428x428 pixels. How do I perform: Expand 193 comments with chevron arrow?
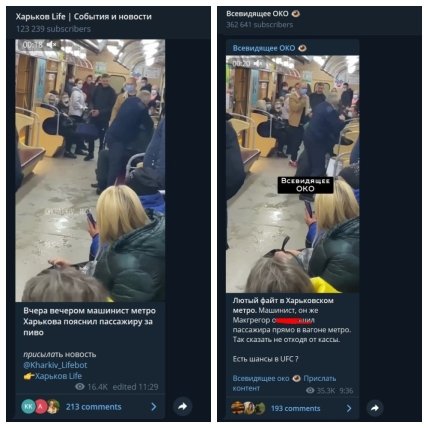pyautogui.click(x=349, y=408)
